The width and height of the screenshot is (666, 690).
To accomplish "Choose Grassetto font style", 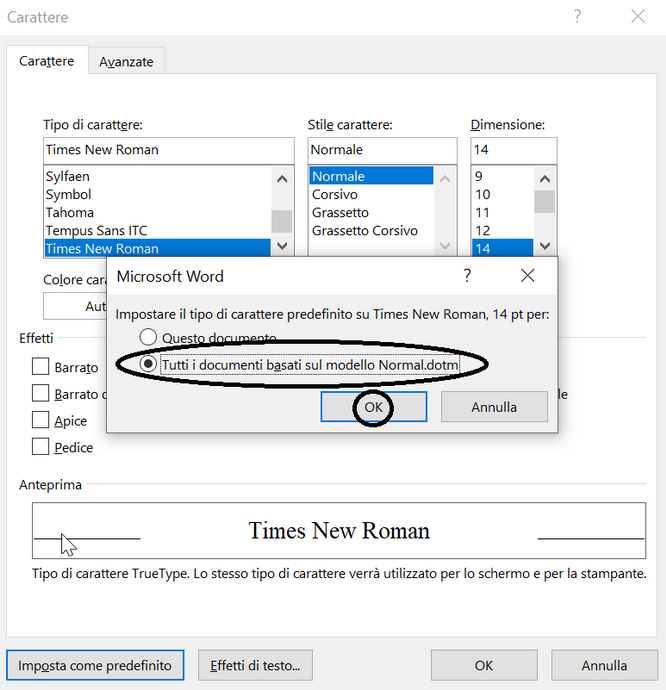I will pos(371,212).
